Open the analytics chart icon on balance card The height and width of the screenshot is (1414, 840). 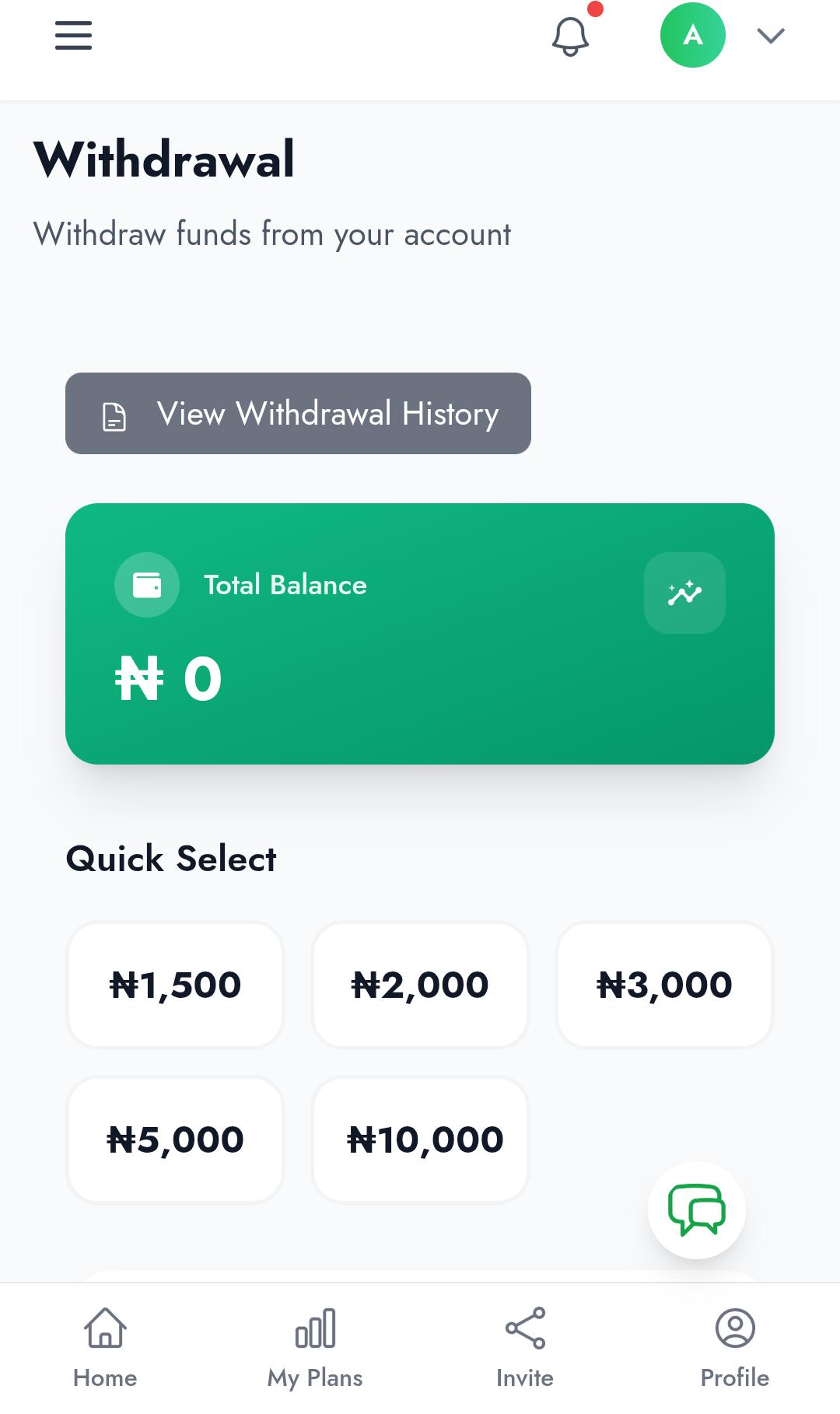pos(684,593)
